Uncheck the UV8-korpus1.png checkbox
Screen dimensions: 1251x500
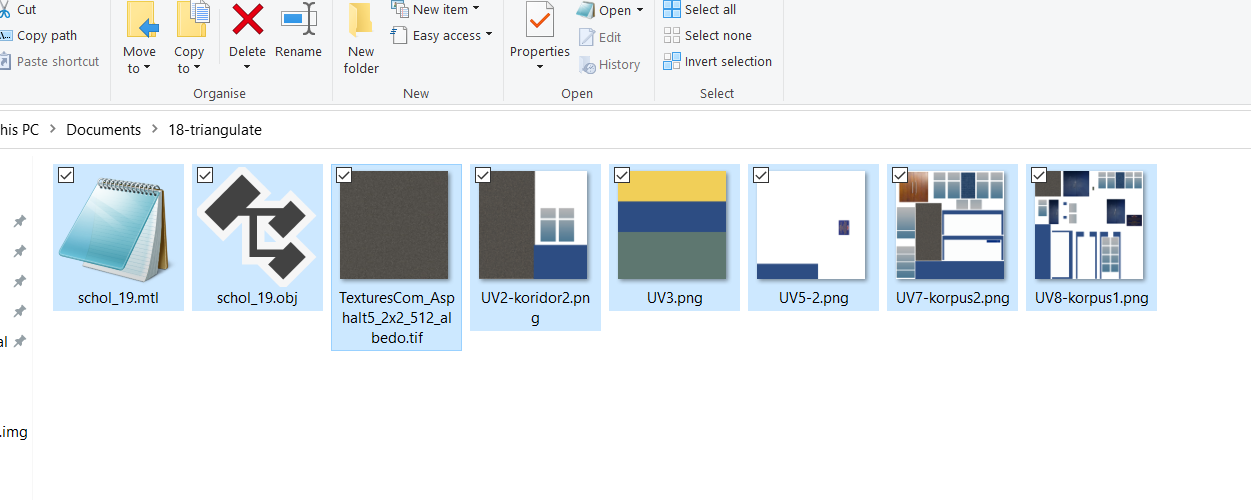pyautogui.click(x=1039, y=175)
